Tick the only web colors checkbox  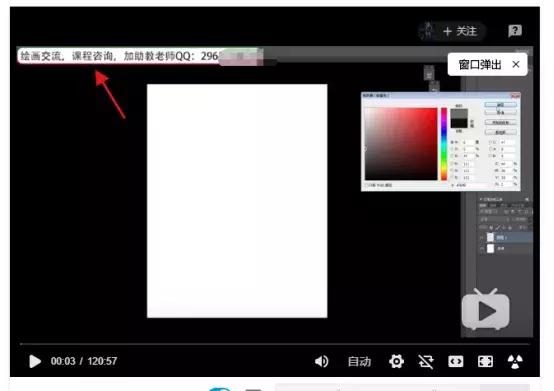[x=367, y=185]
